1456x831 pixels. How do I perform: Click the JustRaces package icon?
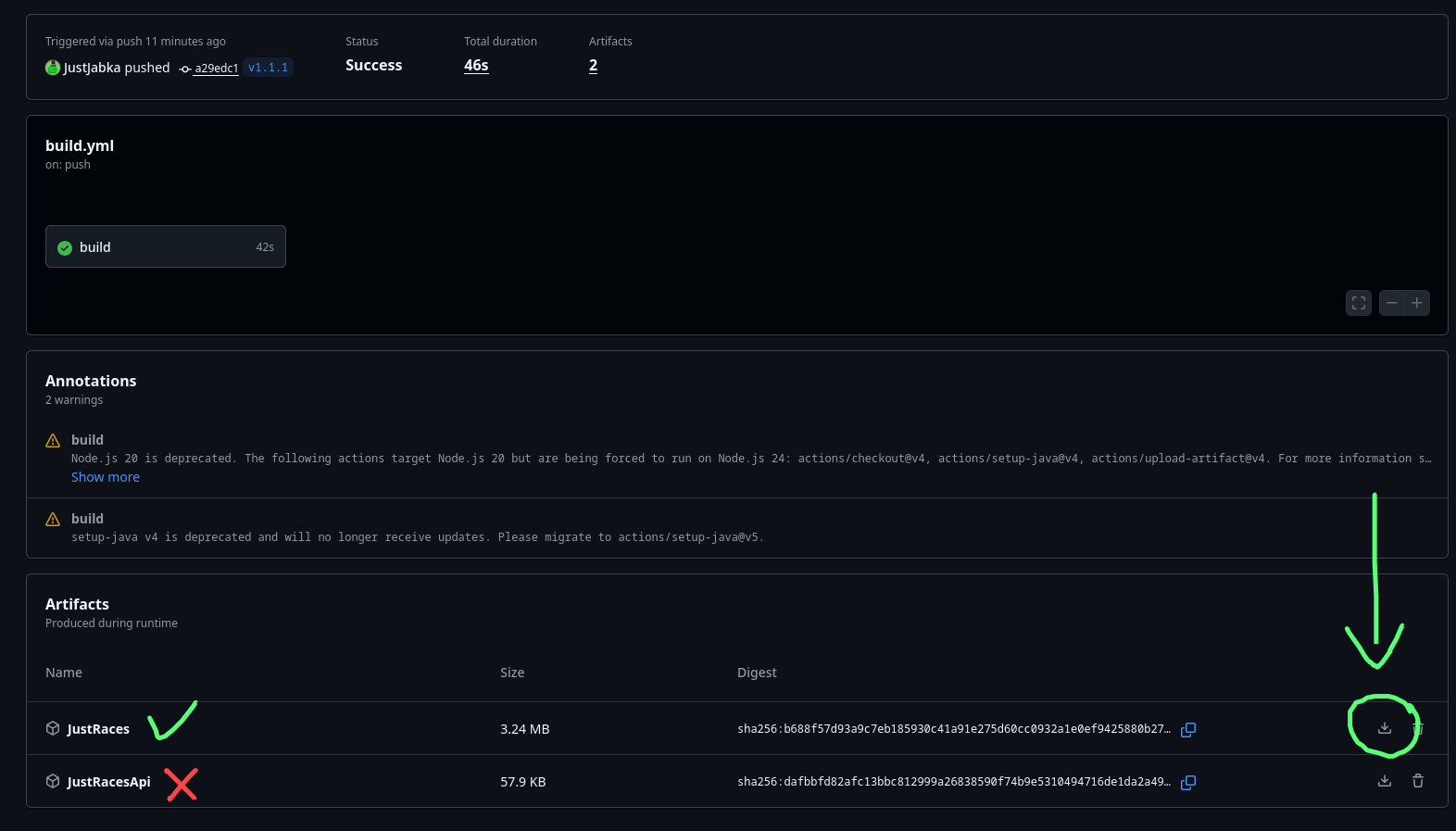pyautogui.click(x=53, y=728)
